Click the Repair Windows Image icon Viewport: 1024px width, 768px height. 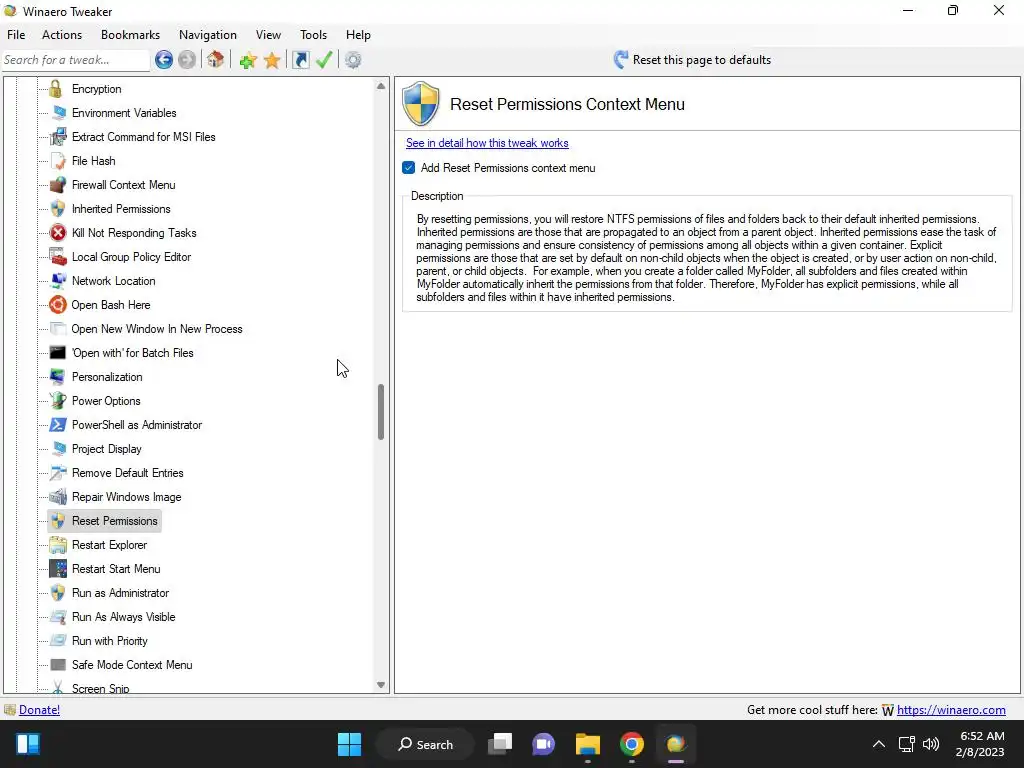pyautogui.click(x=58, y=496)
